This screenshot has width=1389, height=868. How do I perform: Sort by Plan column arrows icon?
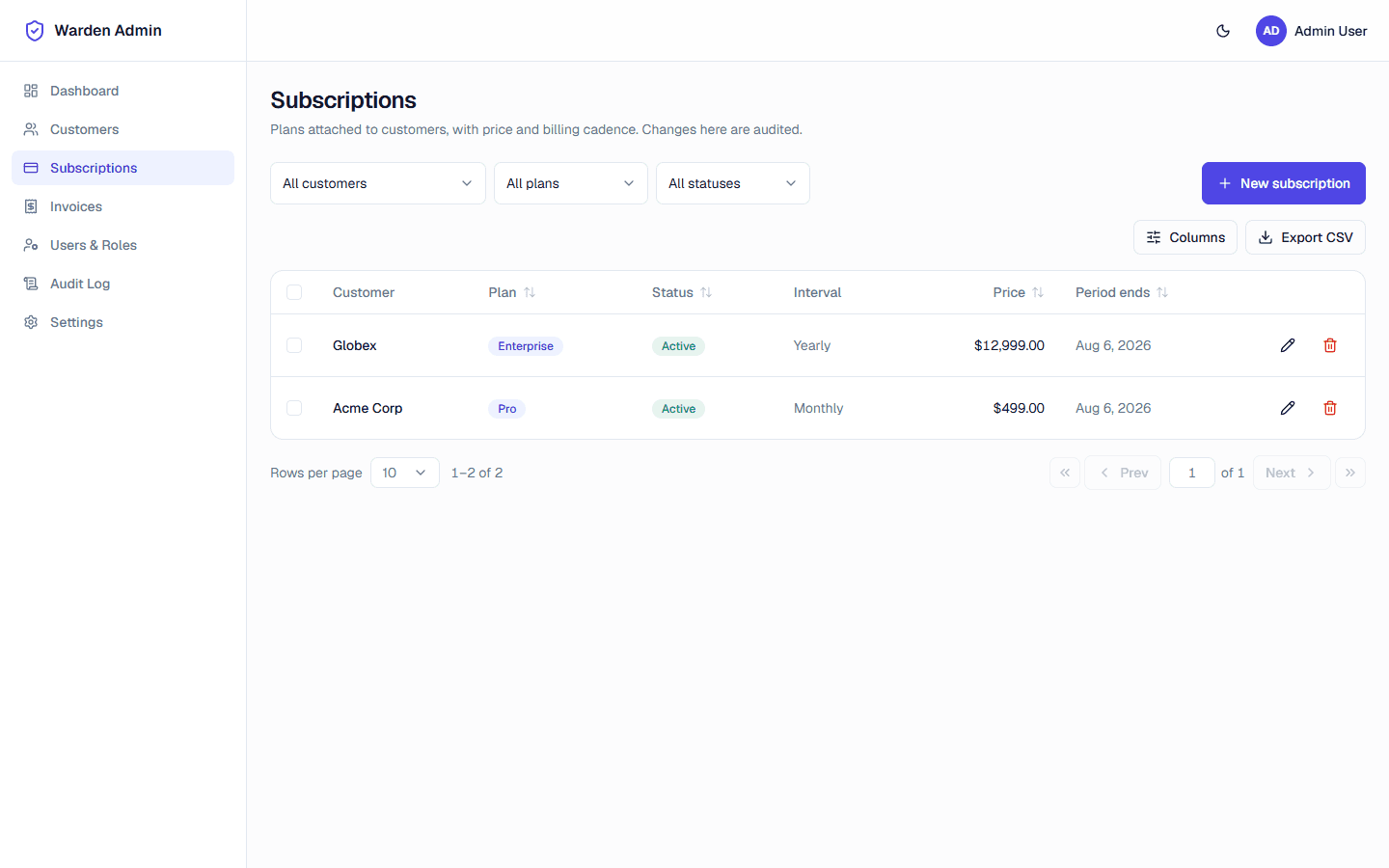point(530,292)
